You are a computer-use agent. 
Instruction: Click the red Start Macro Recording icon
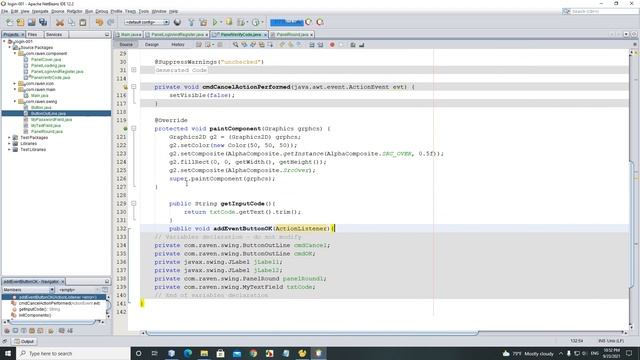point(332,45)
